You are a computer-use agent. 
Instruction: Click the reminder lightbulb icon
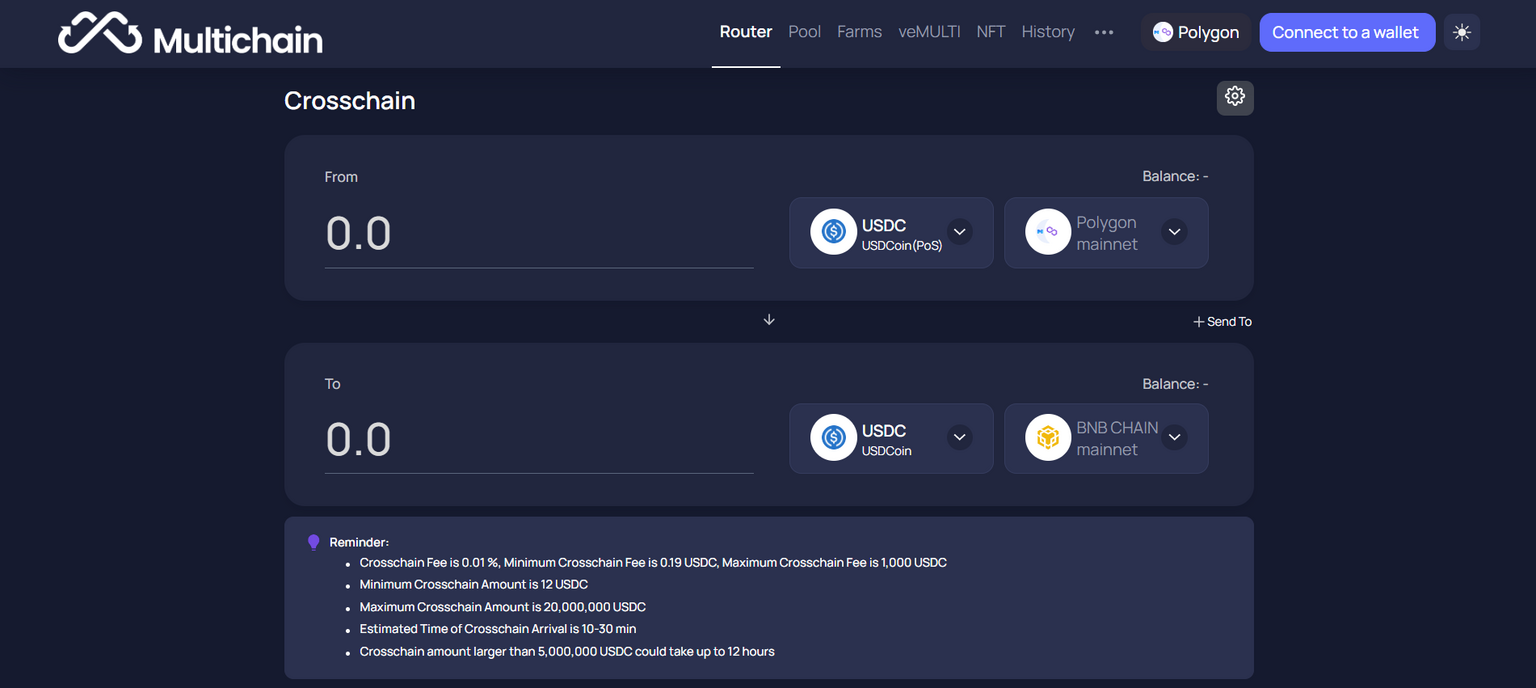[313, 542]
